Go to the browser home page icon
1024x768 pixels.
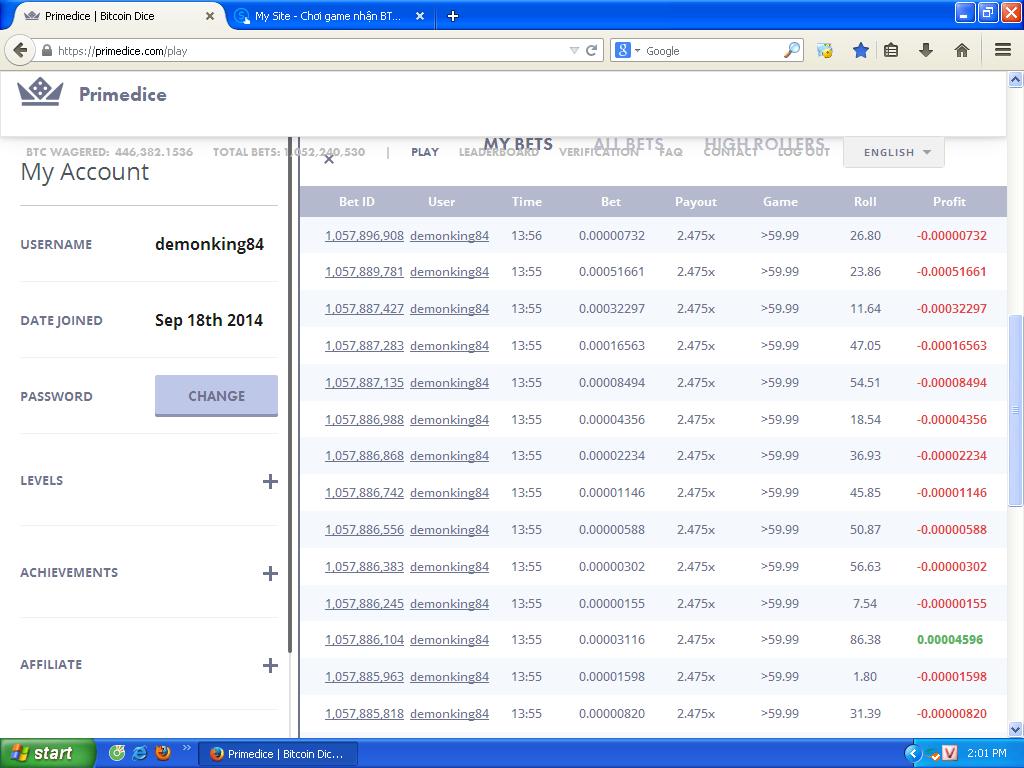[961, 50]
